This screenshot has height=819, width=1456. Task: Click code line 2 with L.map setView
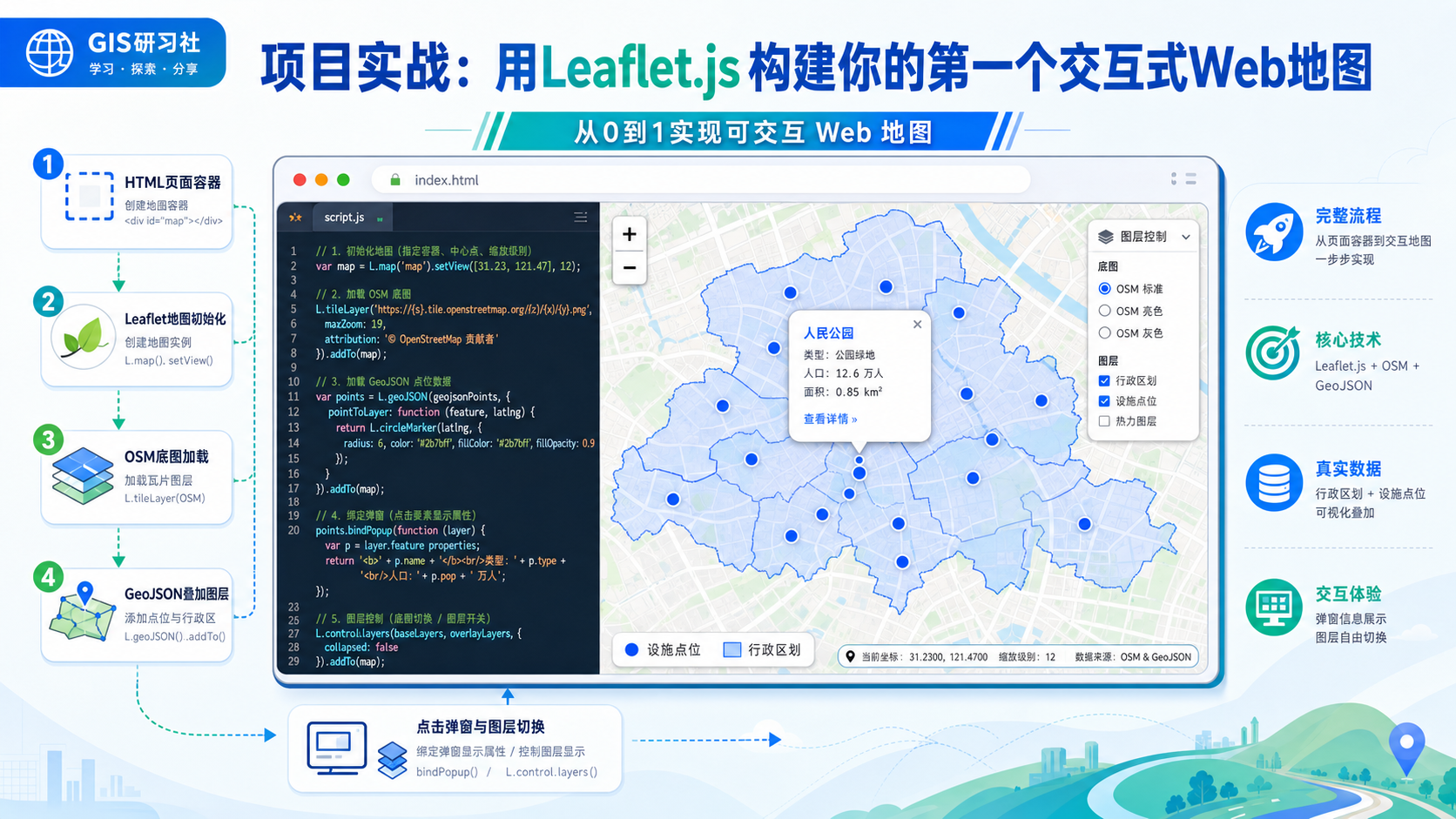point(448,266)
